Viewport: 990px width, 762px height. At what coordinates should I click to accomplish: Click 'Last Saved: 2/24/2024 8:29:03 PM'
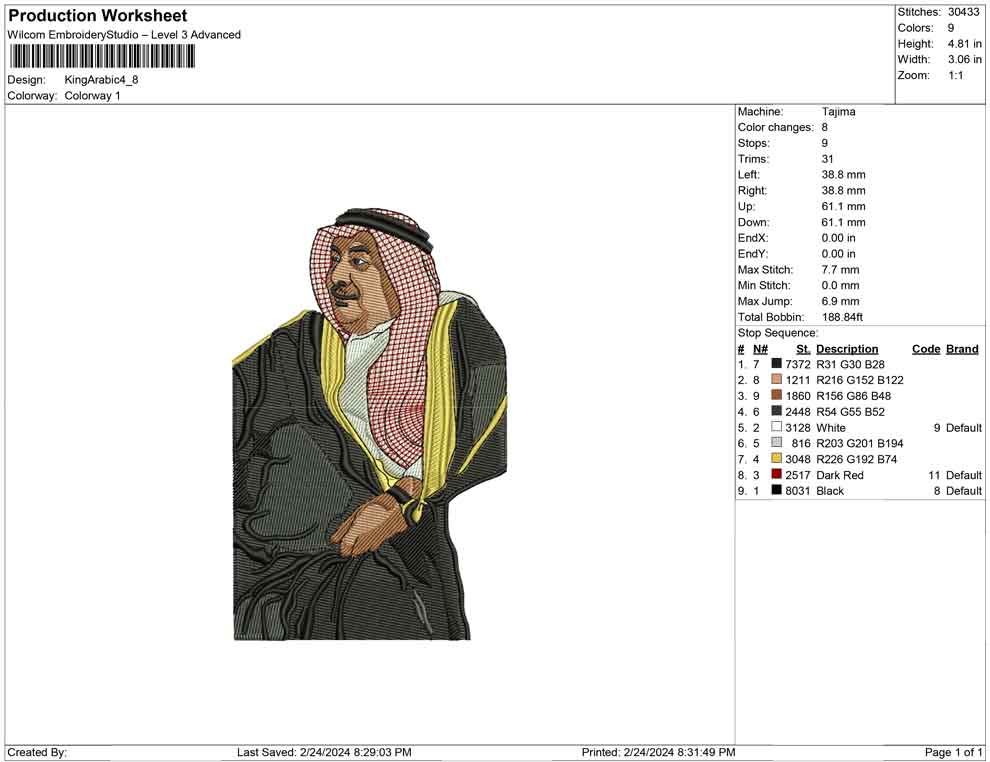[x=324, y=752]
